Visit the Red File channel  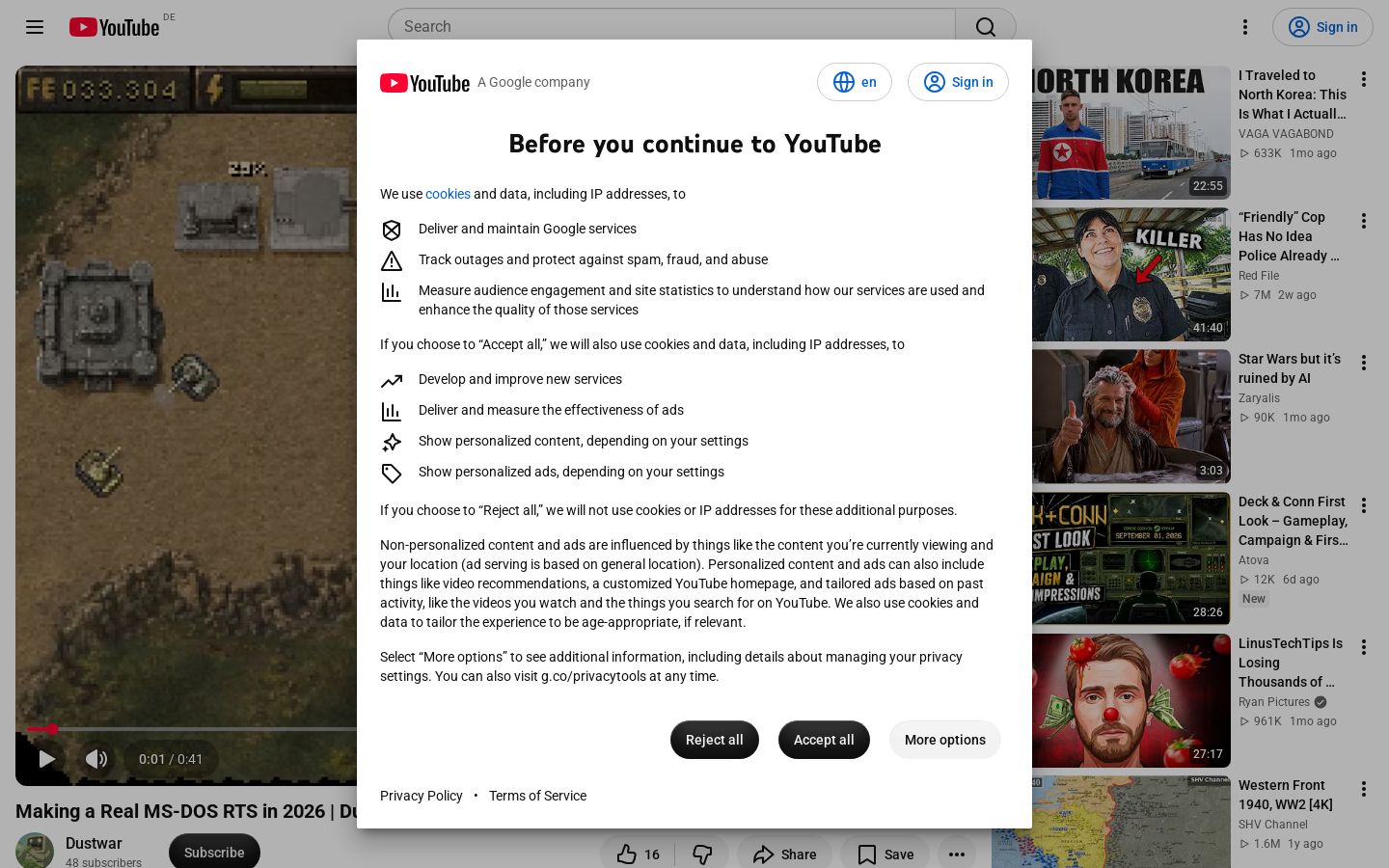(x=1259, y=276)
